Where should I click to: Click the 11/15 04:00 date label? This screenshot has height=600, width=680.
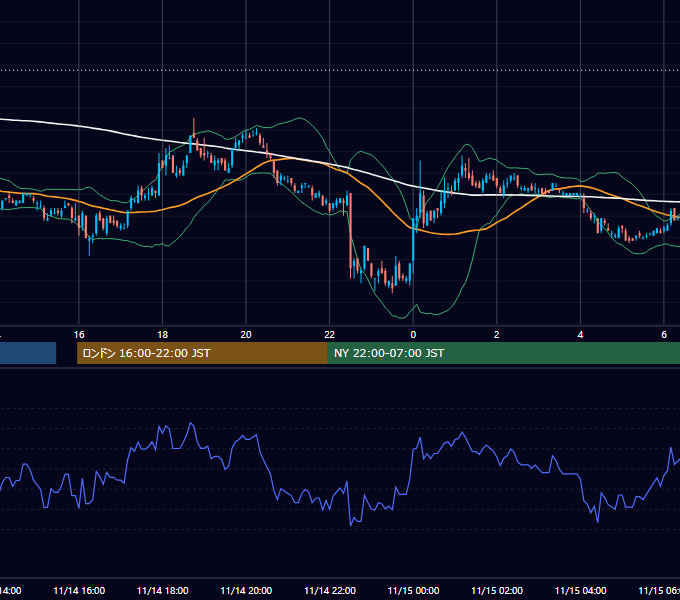click(580, 591)
